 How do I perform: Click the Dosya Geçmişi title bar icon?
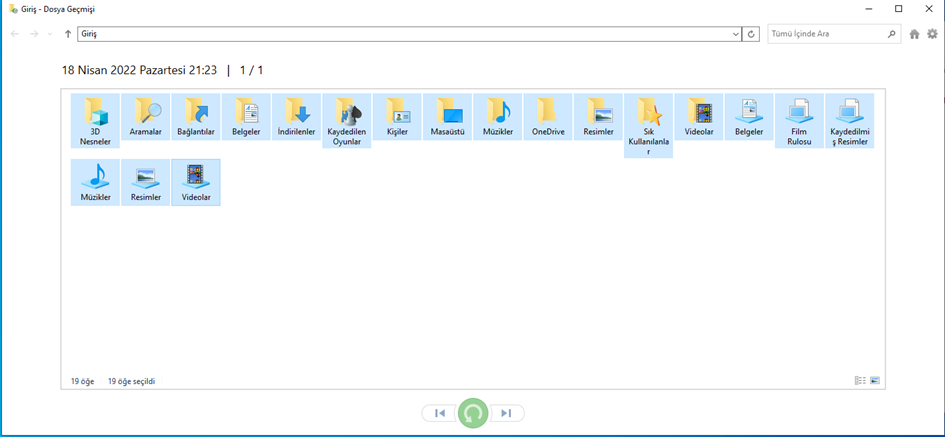pos(13,9)
